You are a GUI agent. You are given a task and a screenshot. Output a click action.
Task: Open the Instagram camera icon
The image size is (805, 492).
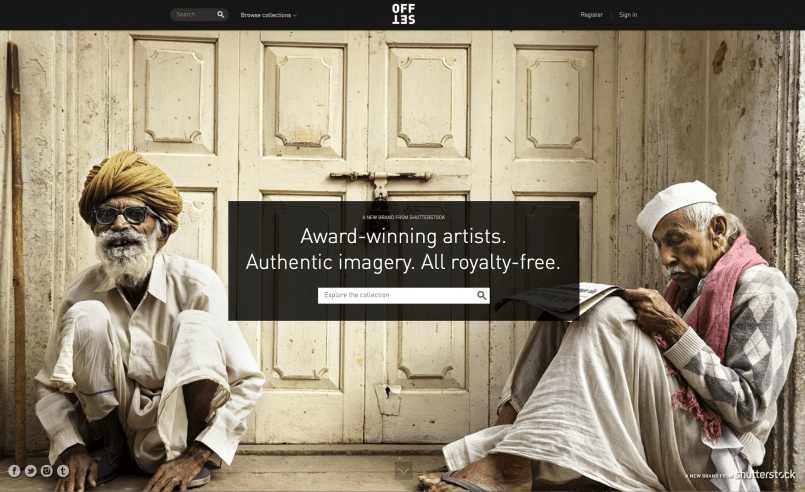[x=47, y=471]
